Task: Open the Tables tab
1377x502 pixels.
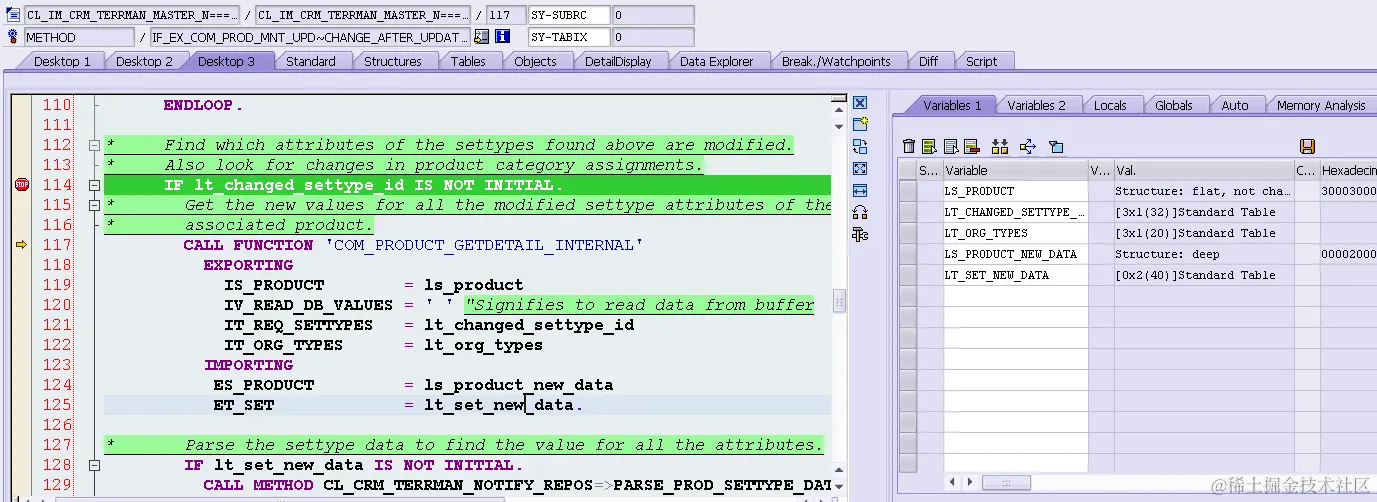Action: tap(468, 61)
